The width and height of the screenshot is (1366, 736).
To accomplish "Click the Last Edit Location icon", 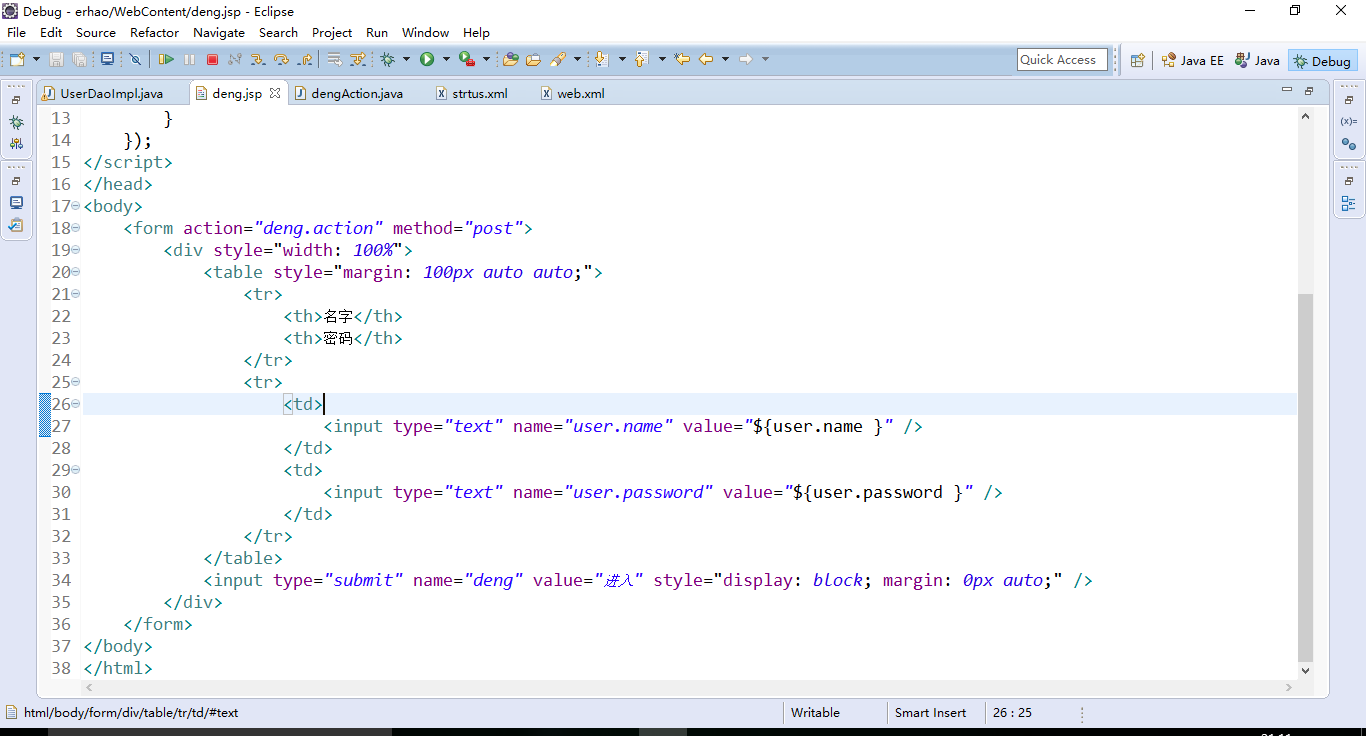I will (682, 59).
